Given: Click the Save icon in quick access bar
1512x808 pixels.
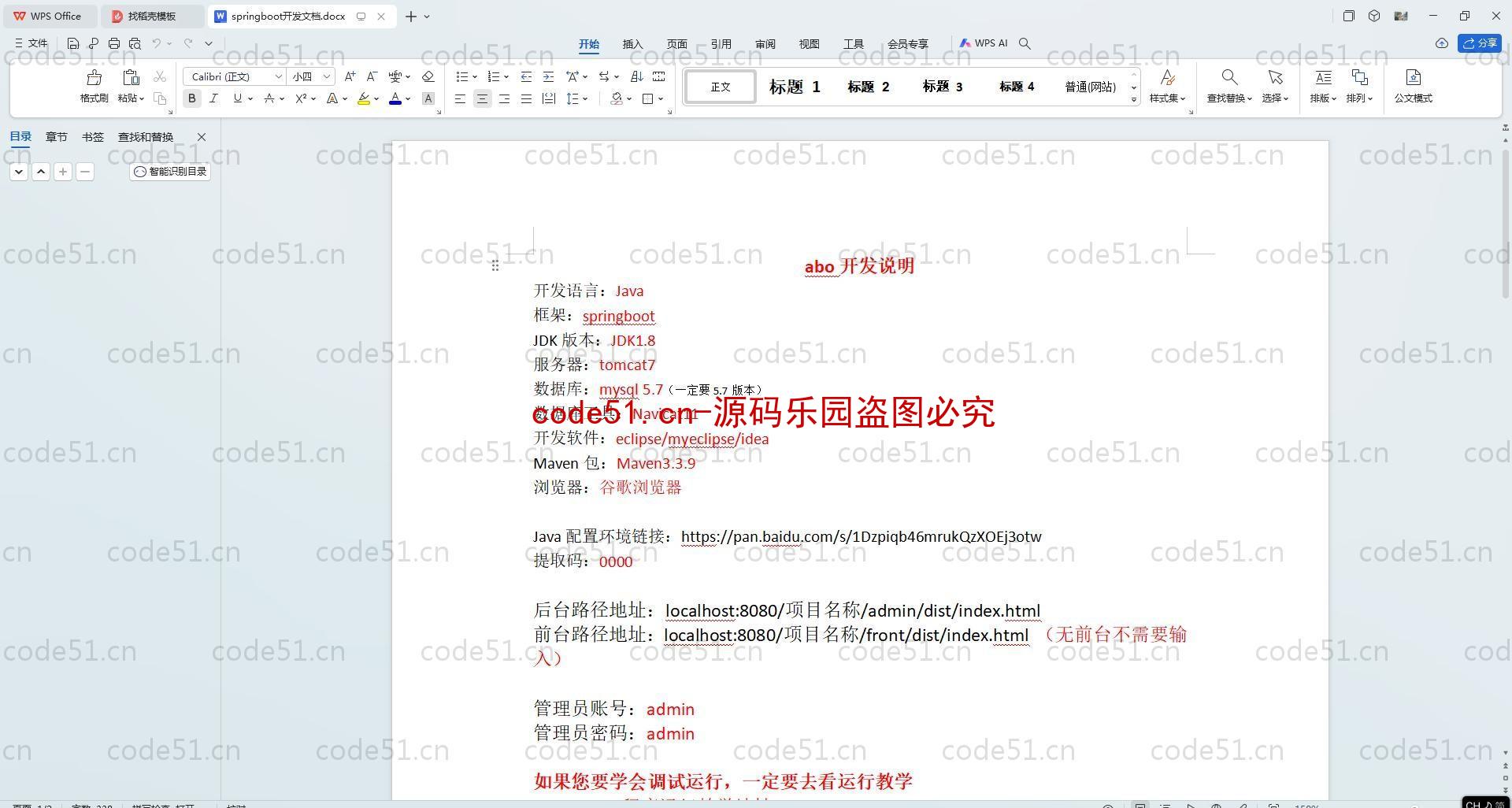Looking at the screenshot, I should click(73, 43).
